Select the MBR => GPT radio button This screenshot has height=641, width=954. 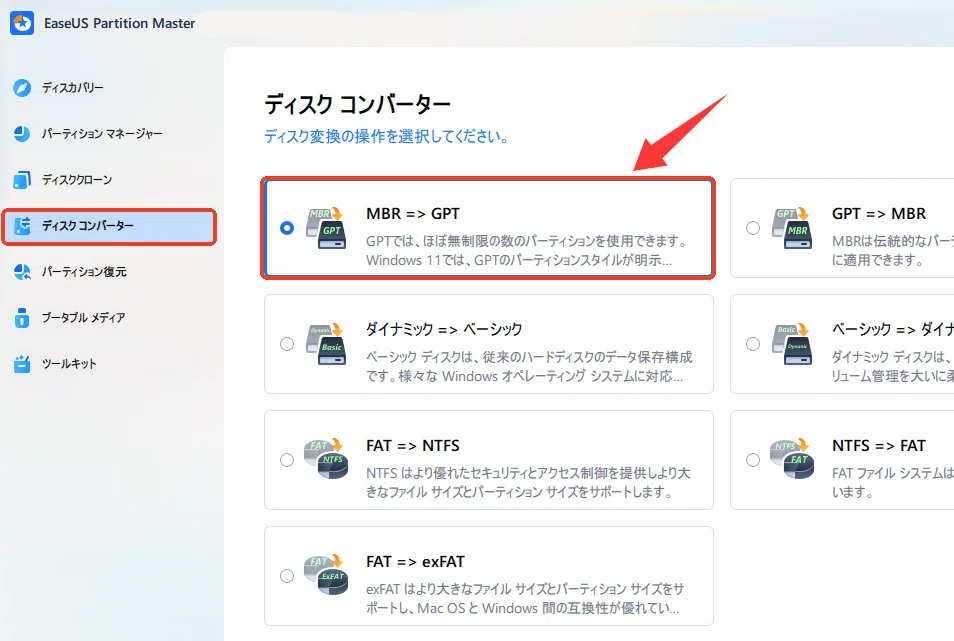(287, 228)
